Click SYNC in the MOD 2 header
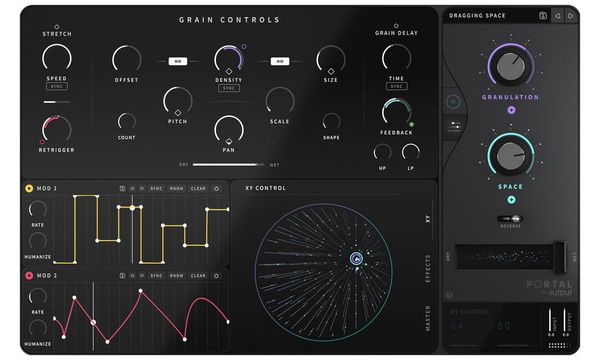The image size is (600, 360). 156,276
